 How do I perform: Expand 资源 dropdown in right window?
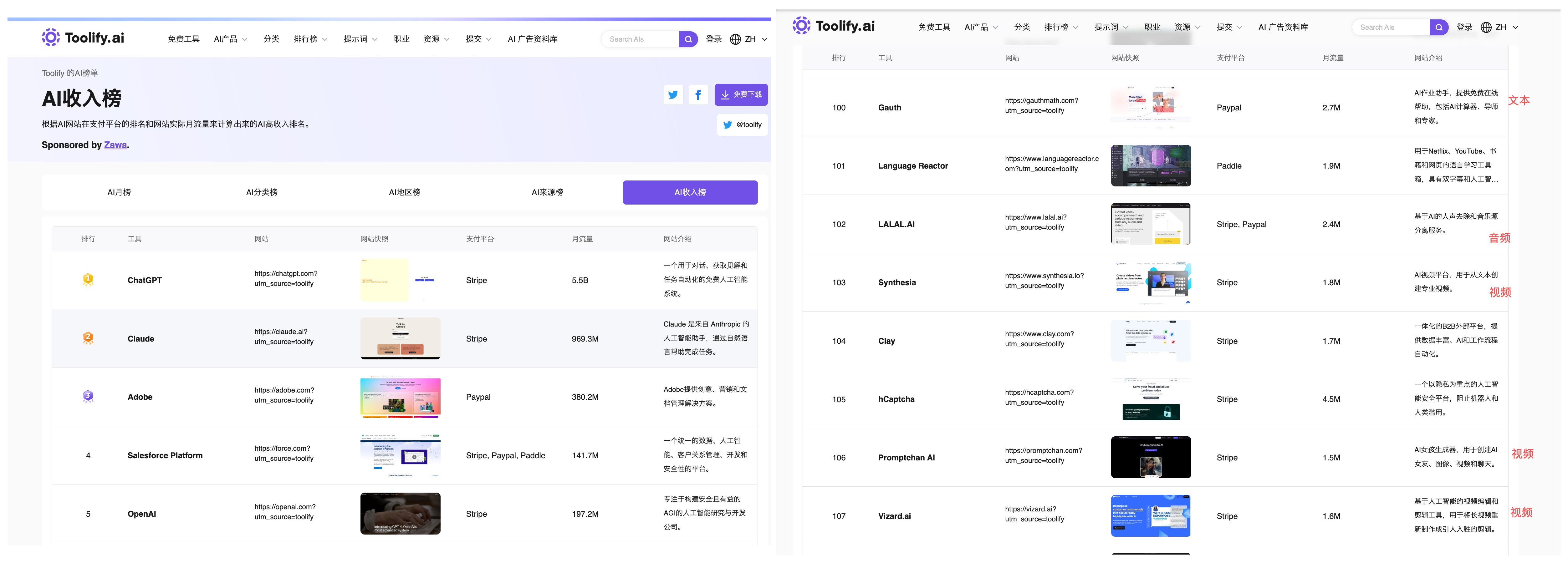pyautogui.click(x=1187, y=28)
